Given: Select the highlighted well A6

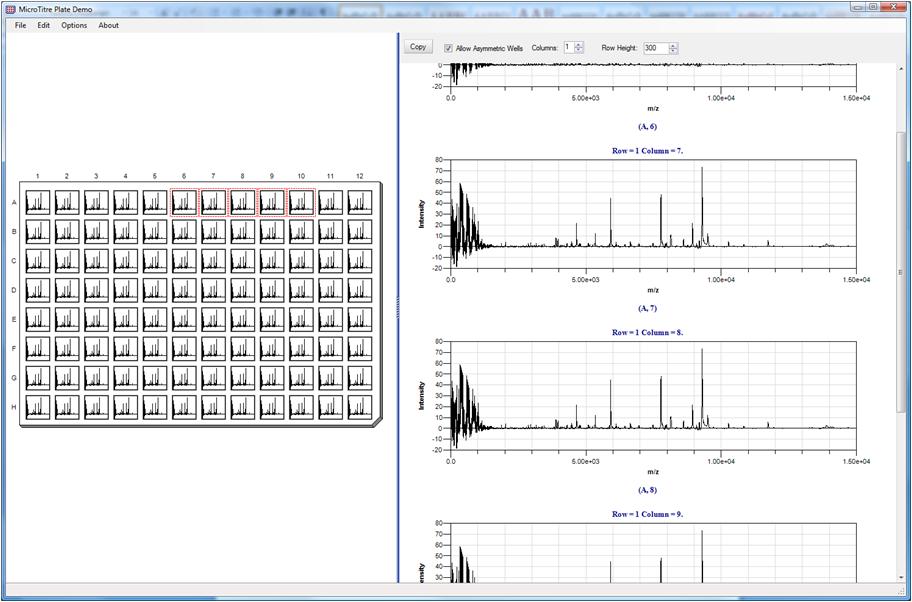Looking at the screenshot, I should click(x=183, y=203).
